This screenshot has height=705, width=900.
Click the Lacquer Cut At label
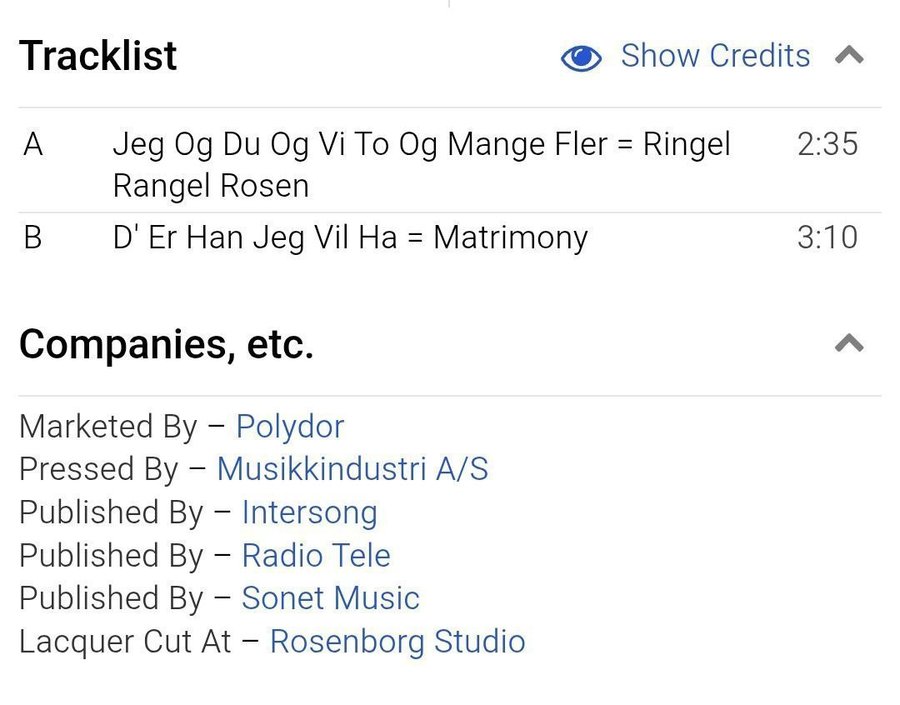click(x=125, y=641)
